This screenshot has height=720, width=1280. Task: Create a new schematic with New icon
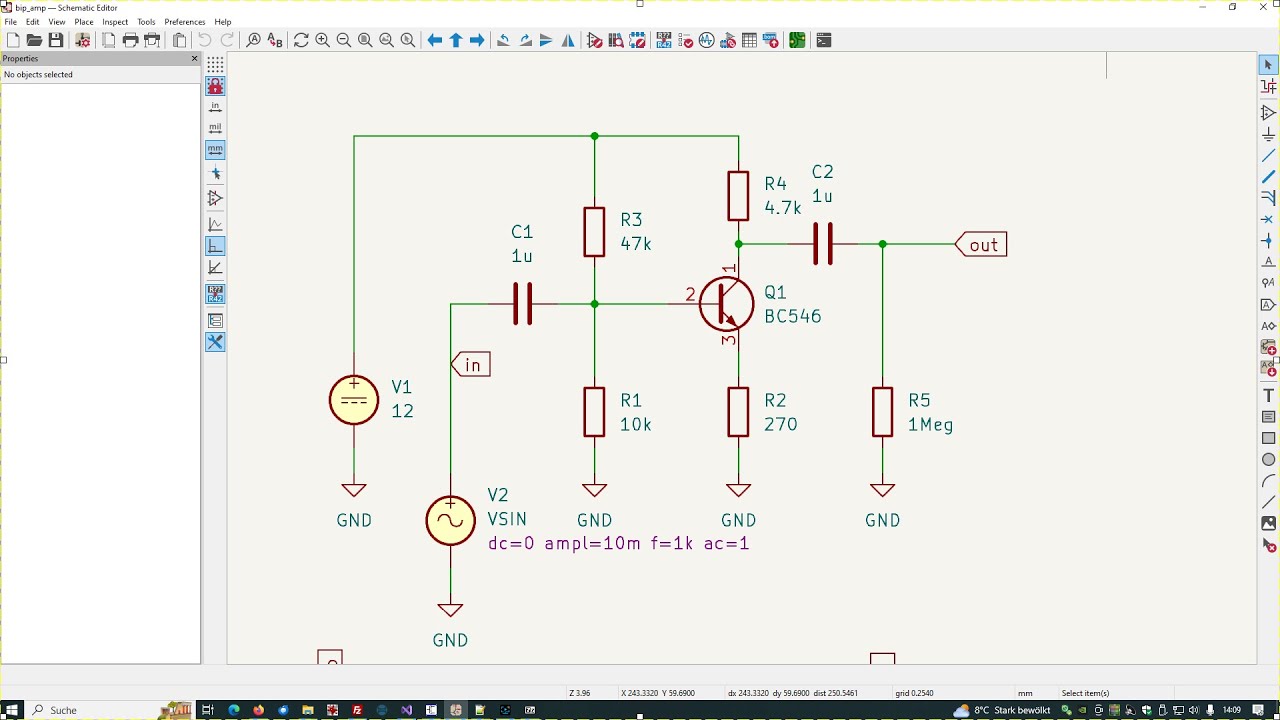13,40
